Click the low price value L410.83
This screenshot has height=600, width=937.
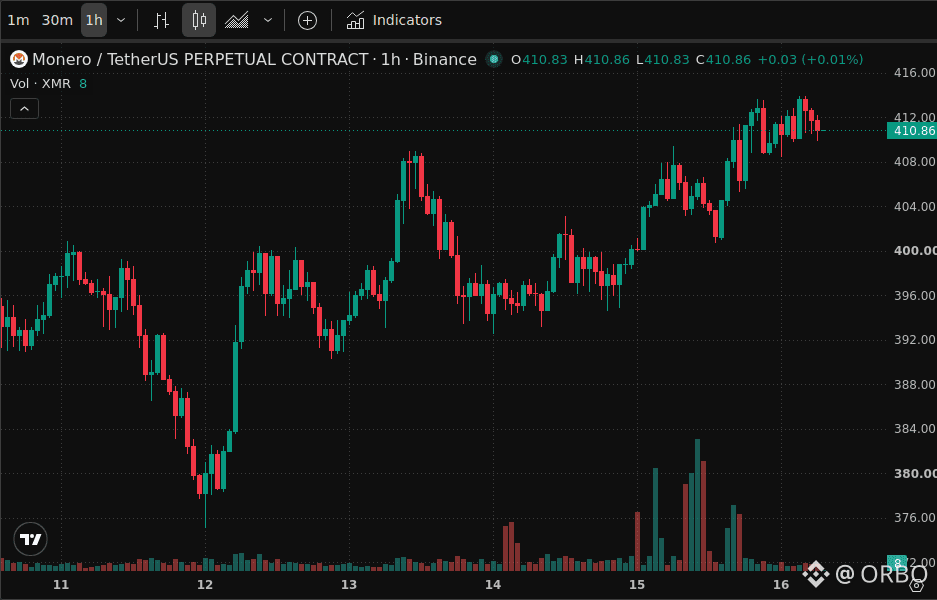[x=663, y=60]
